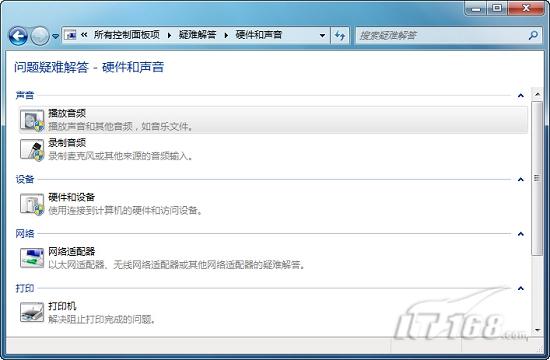Click the scrollbar up arrow
This screenshot has width=550, height=360.
point(537,94)
